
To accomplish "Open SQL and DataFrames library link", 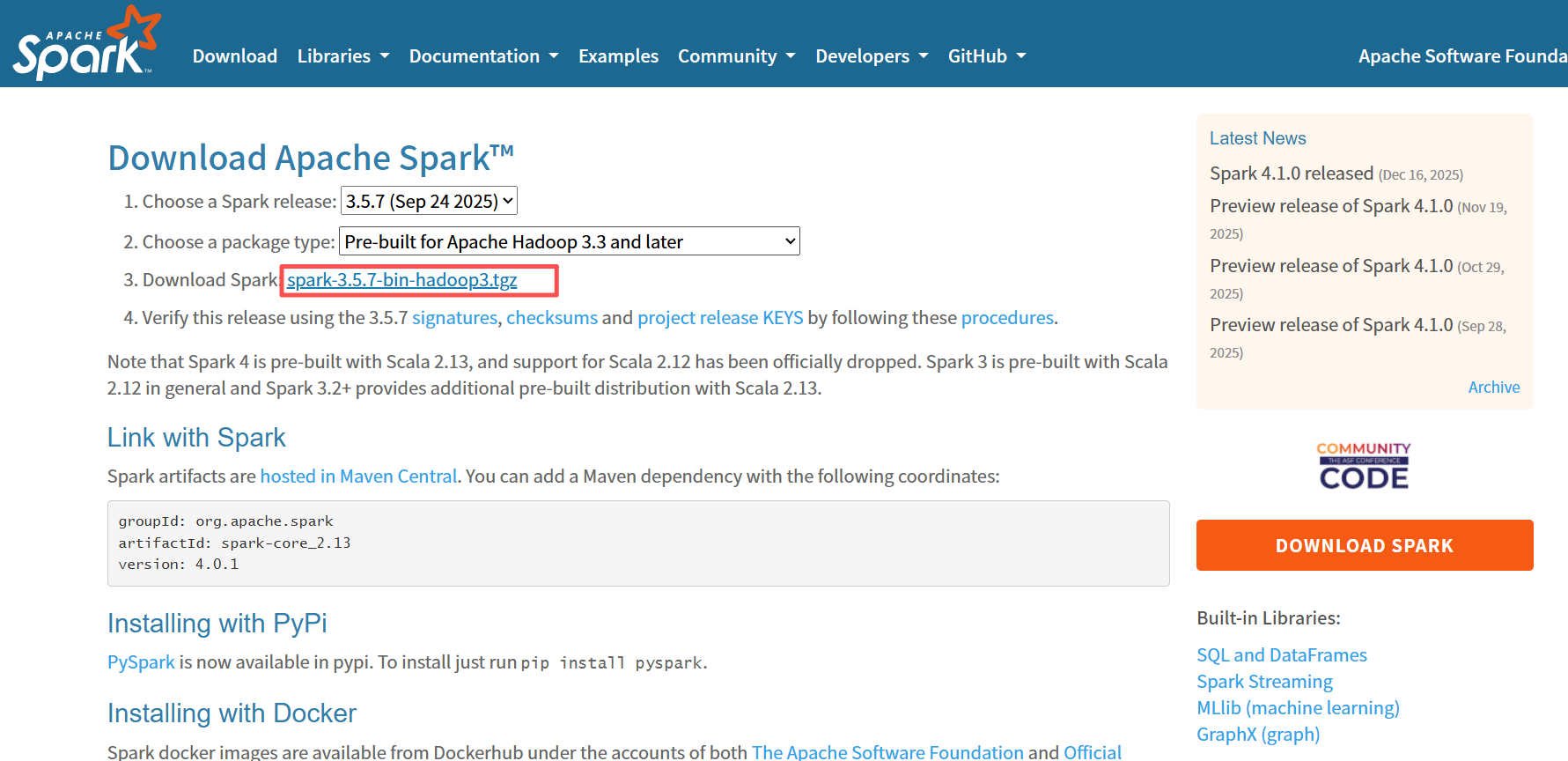I will (1282, 655).
